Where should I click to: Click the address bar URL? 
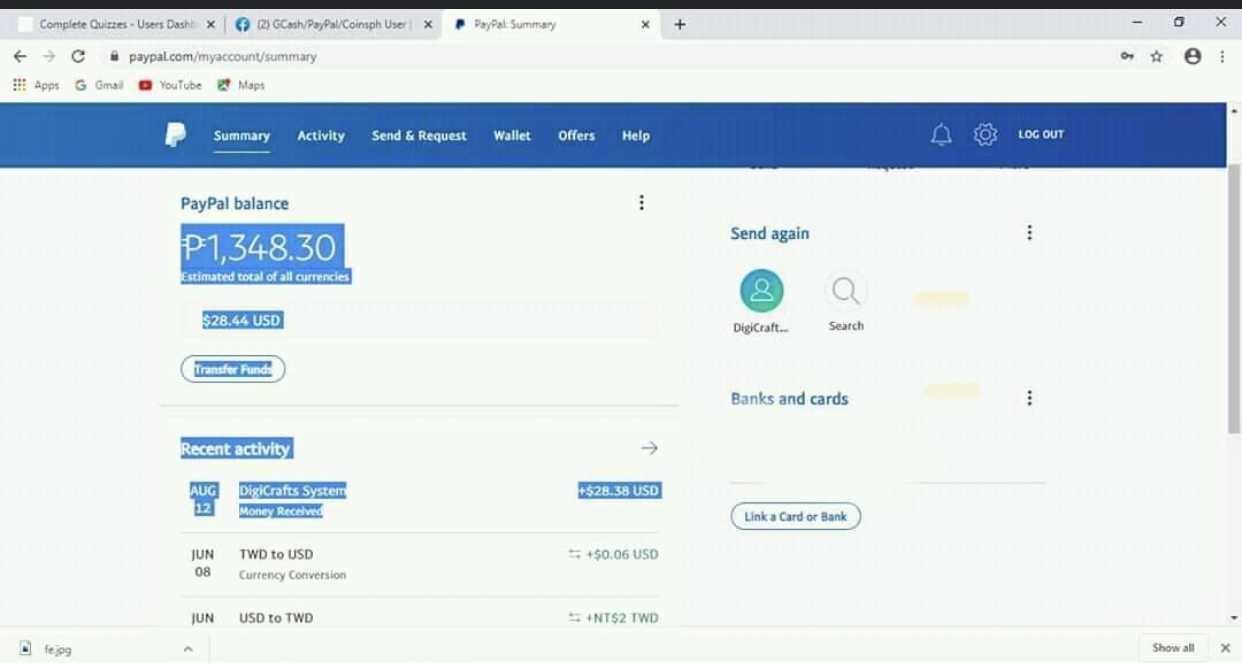[x=222, y=57]
